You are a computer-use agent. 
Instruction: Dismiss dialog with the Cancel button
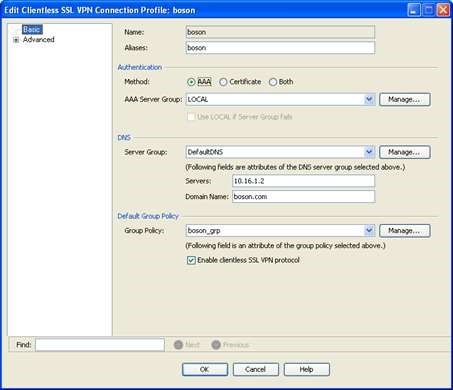[x=255, y=369]
